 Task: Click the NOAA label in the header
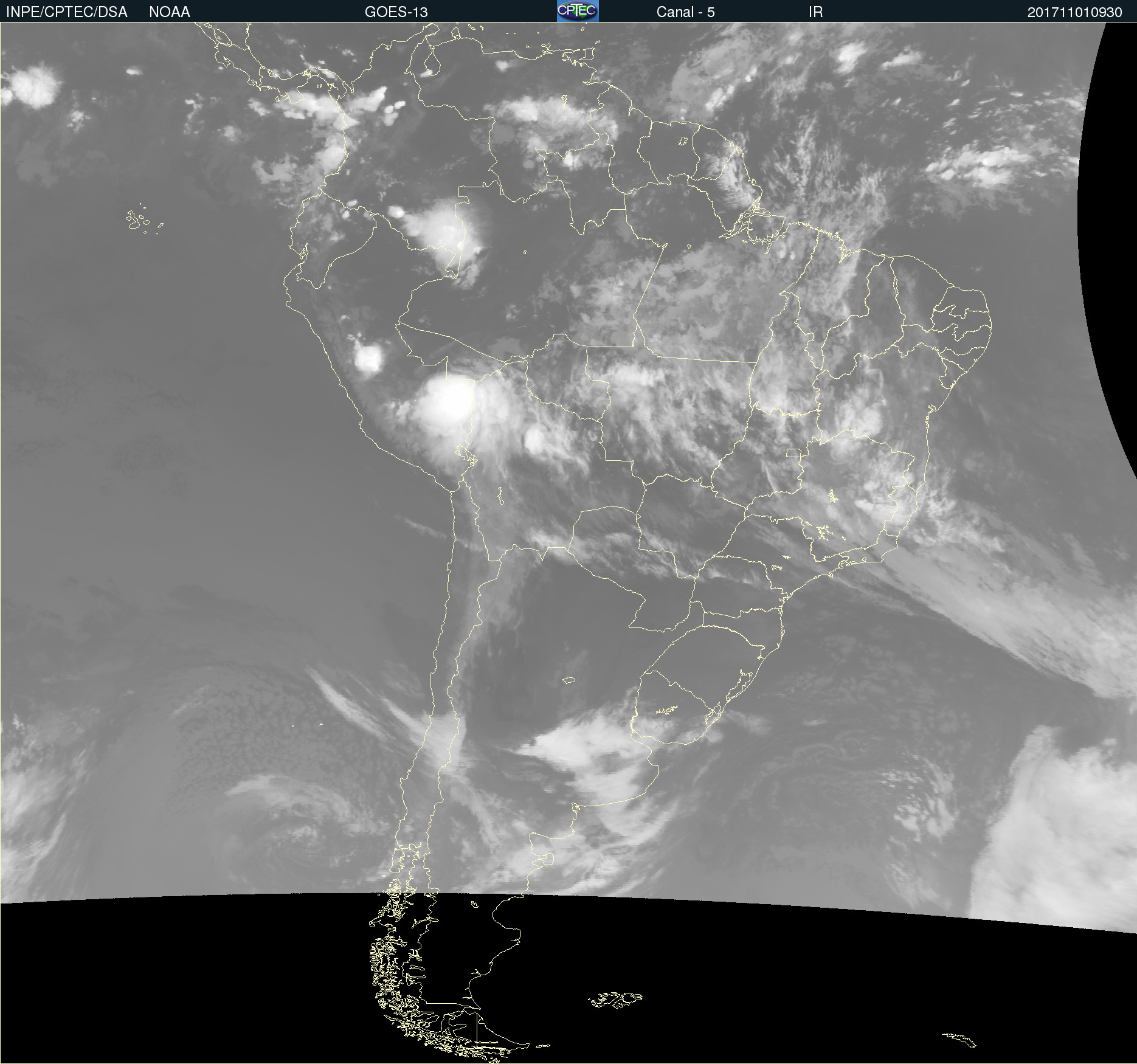(x=170, y=12)
